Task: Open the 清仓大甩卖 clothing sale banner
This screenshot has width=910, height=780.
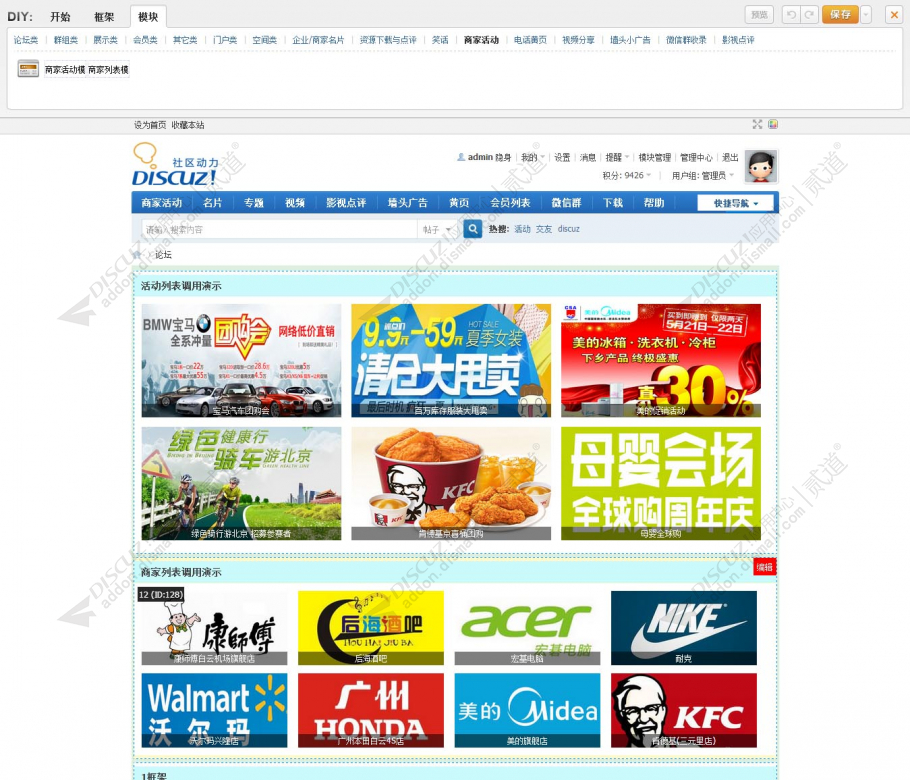Action: click(451, 360)
